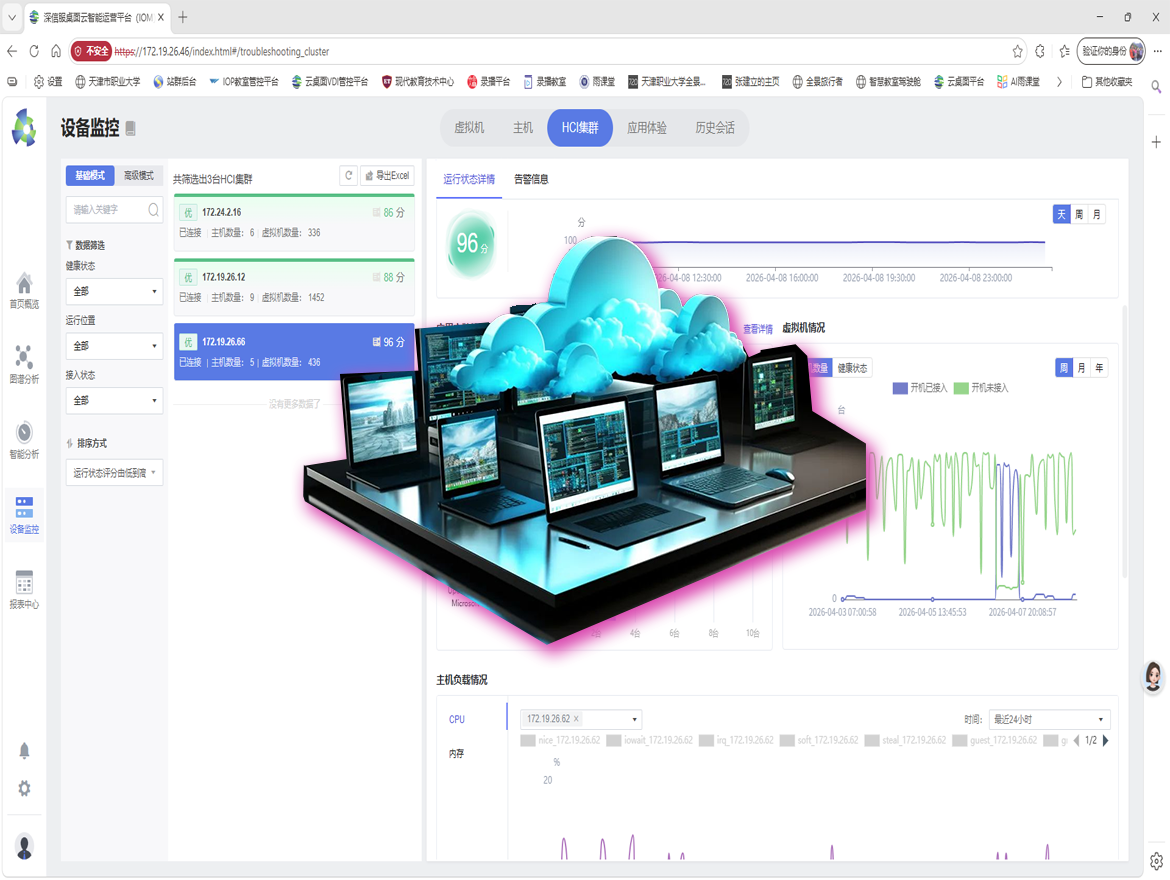Open the settings gear in sidebar
Screen dimensions: 1170x880
(24, 789)
